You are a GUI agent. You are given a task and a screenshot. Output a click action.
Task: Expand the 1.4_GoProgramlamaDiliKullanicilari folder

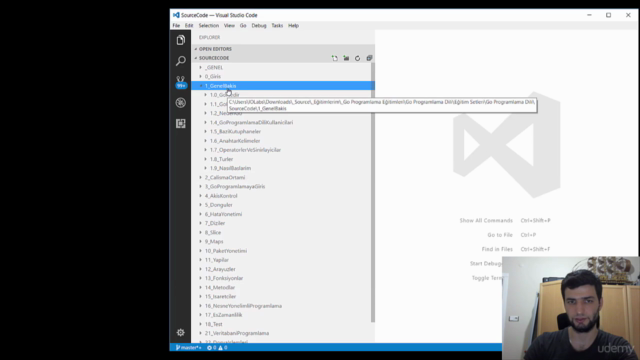pyautogui.click(x=283, y=122)
